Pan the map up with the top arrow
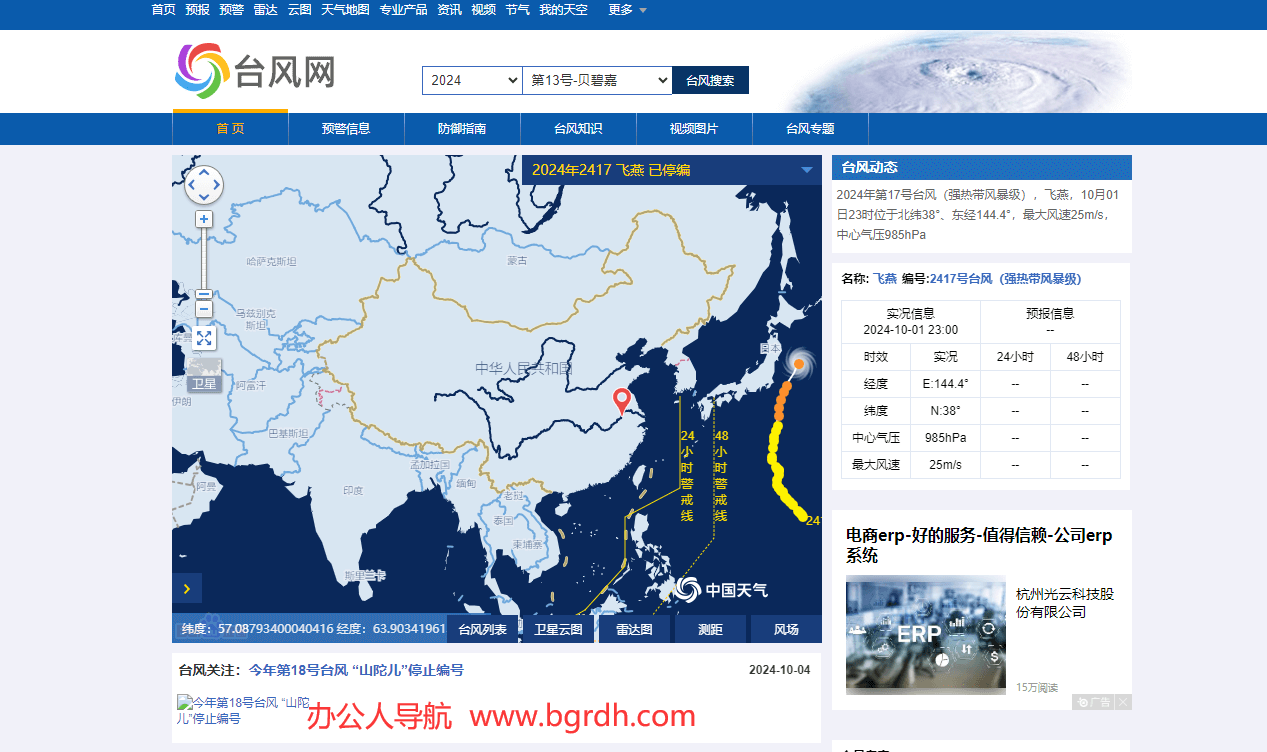Screen dimensions: 1267x752 pos(204,172)
